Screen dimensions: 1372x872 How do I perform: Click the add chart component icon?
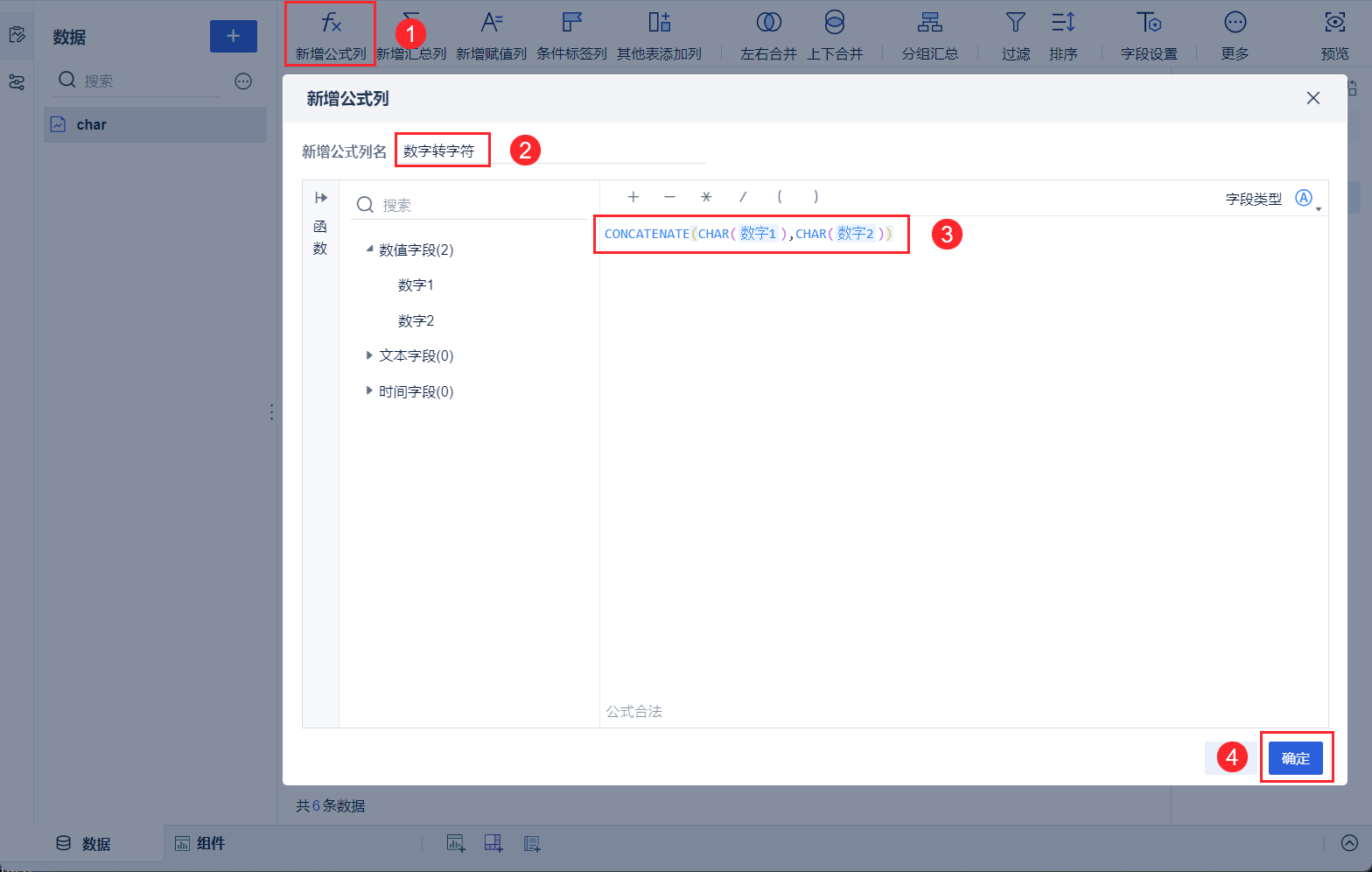point(456,844)
